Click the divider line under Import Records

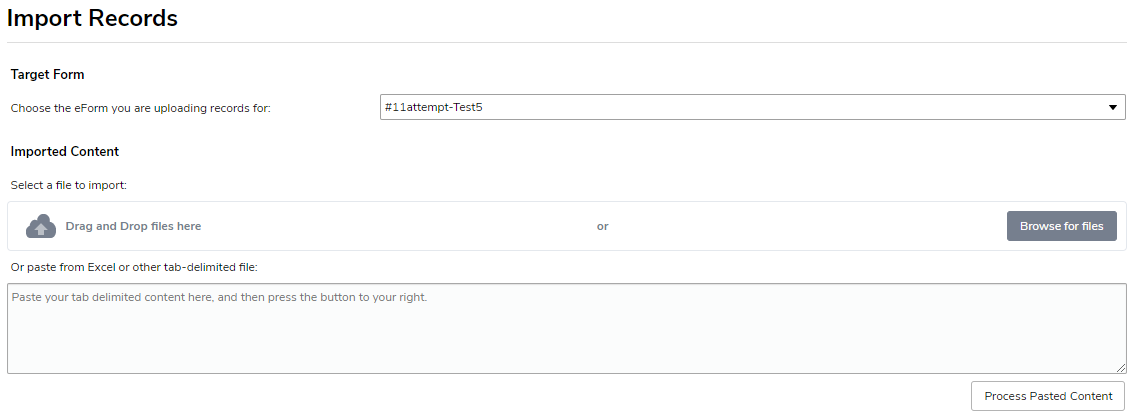coord(567,43)
